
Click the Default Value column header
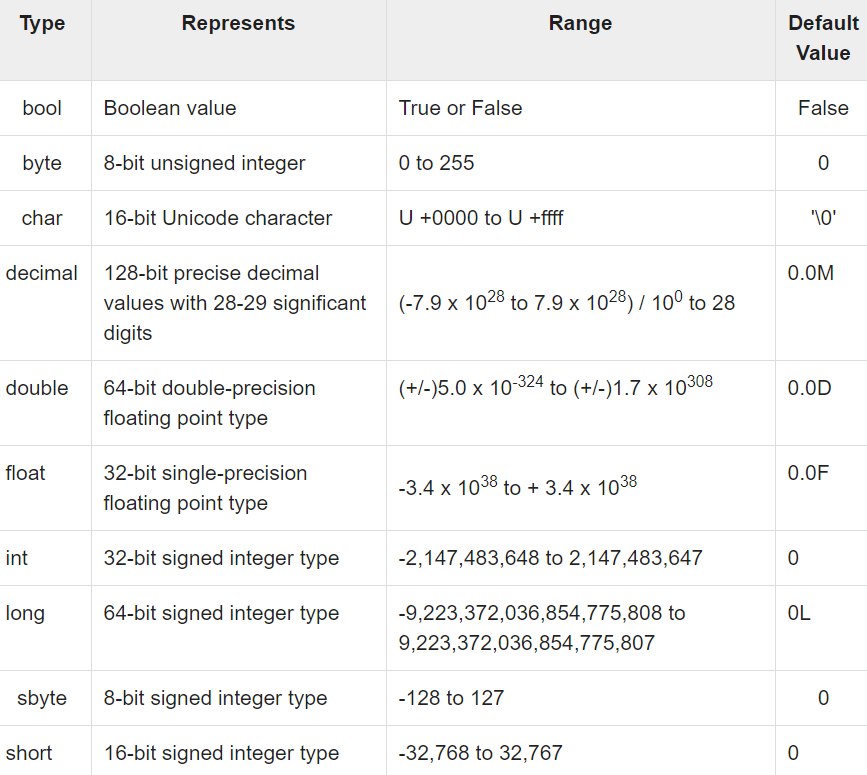pyautogui.click(x=823, y=38)
